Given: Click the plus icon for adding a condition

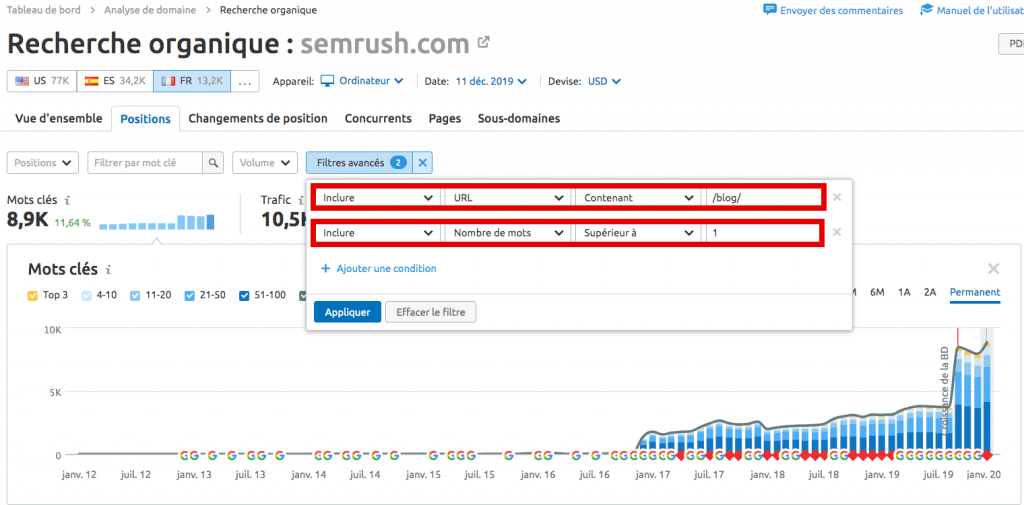Looking at the screenshot, I should coord(325,269).
